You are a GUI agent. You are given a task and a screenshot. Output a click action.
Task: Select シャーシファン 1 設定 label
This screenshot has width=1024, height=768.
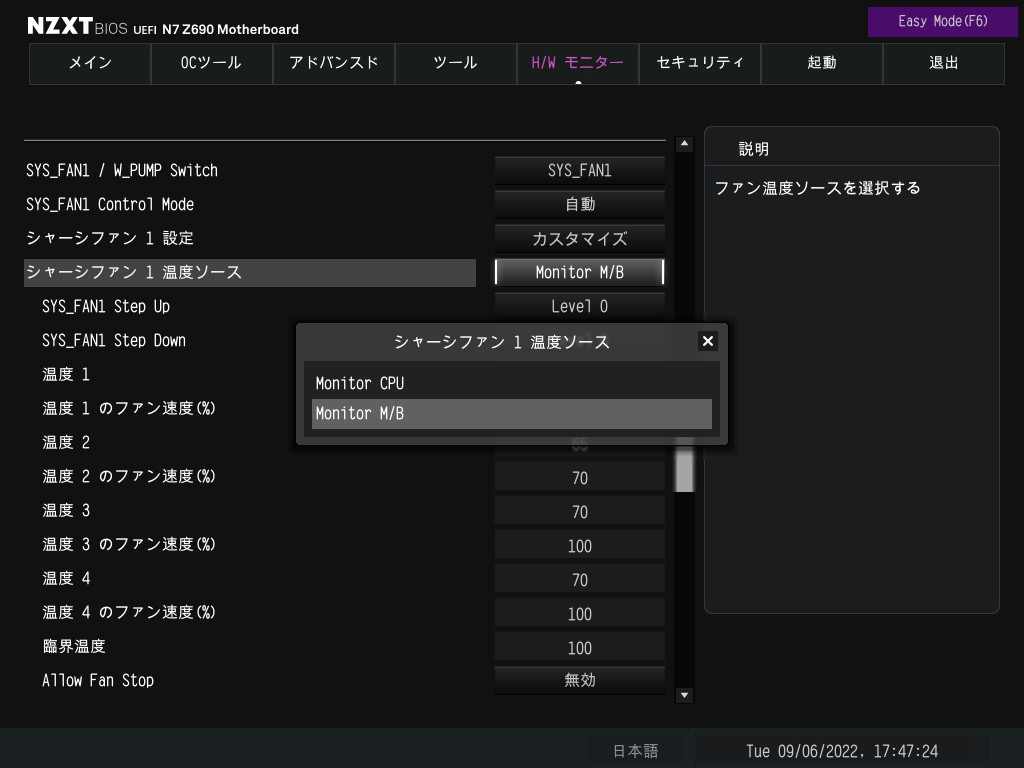pos(110,238)
